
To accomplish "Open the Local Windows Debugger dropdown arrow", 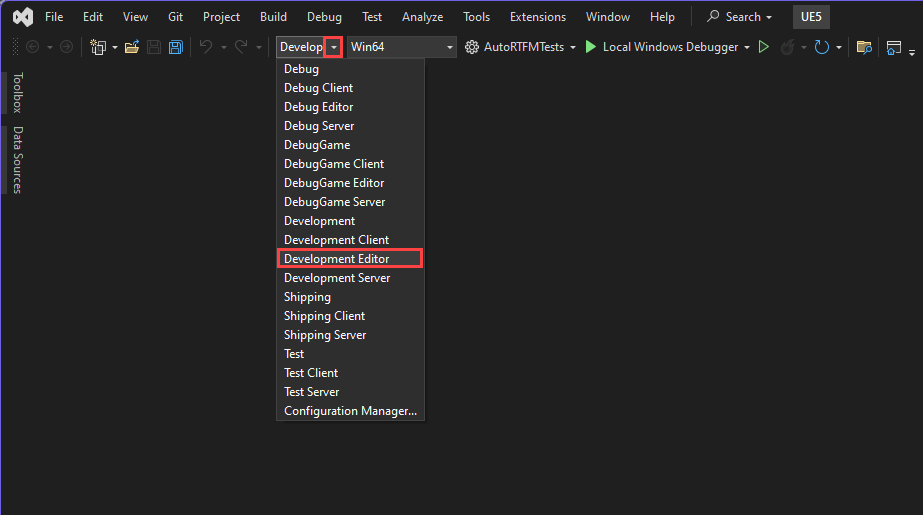I will coord(747,47).
